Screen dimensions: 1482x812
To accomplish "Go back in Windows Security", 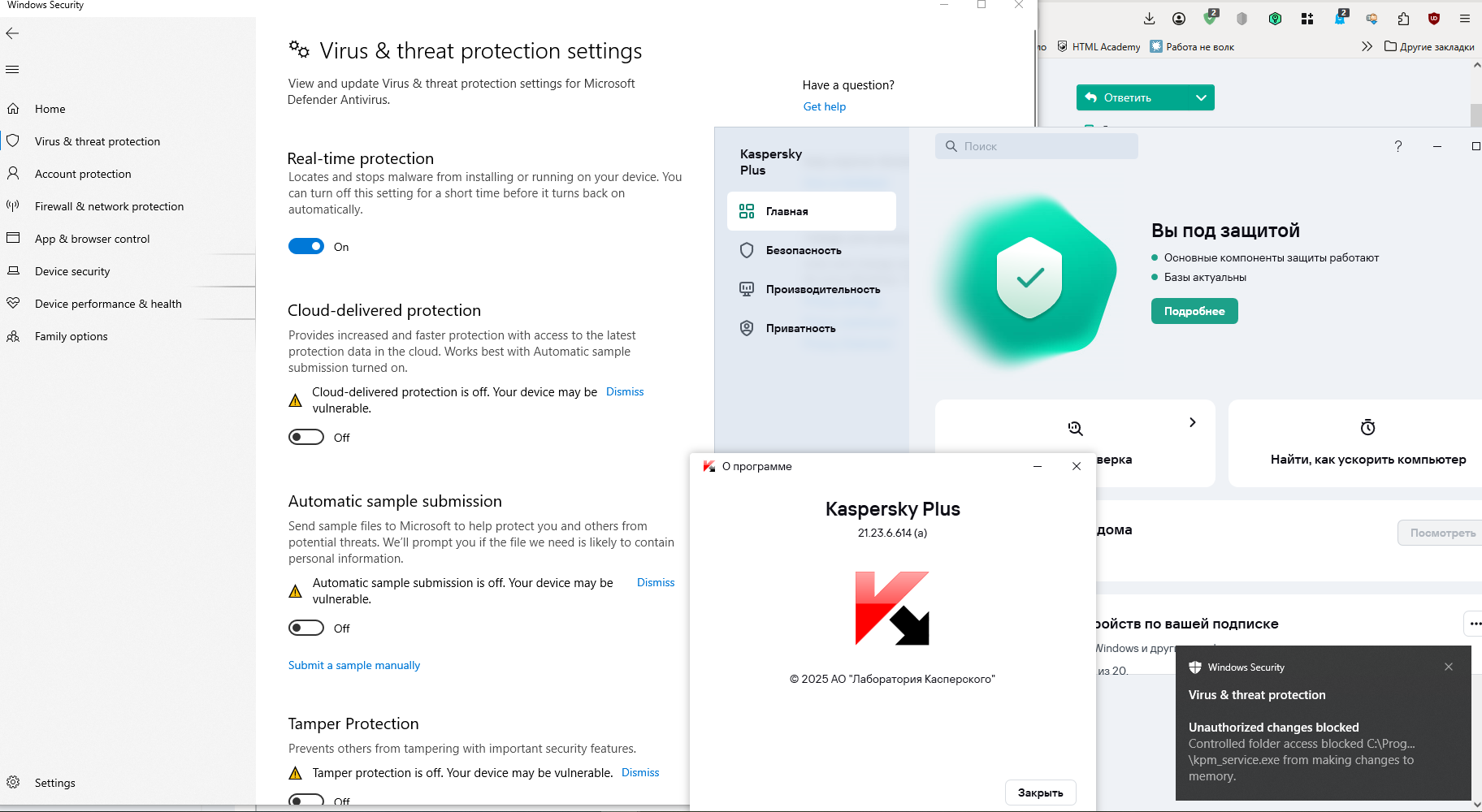I will pyautogui.click(x=12, y=33).
